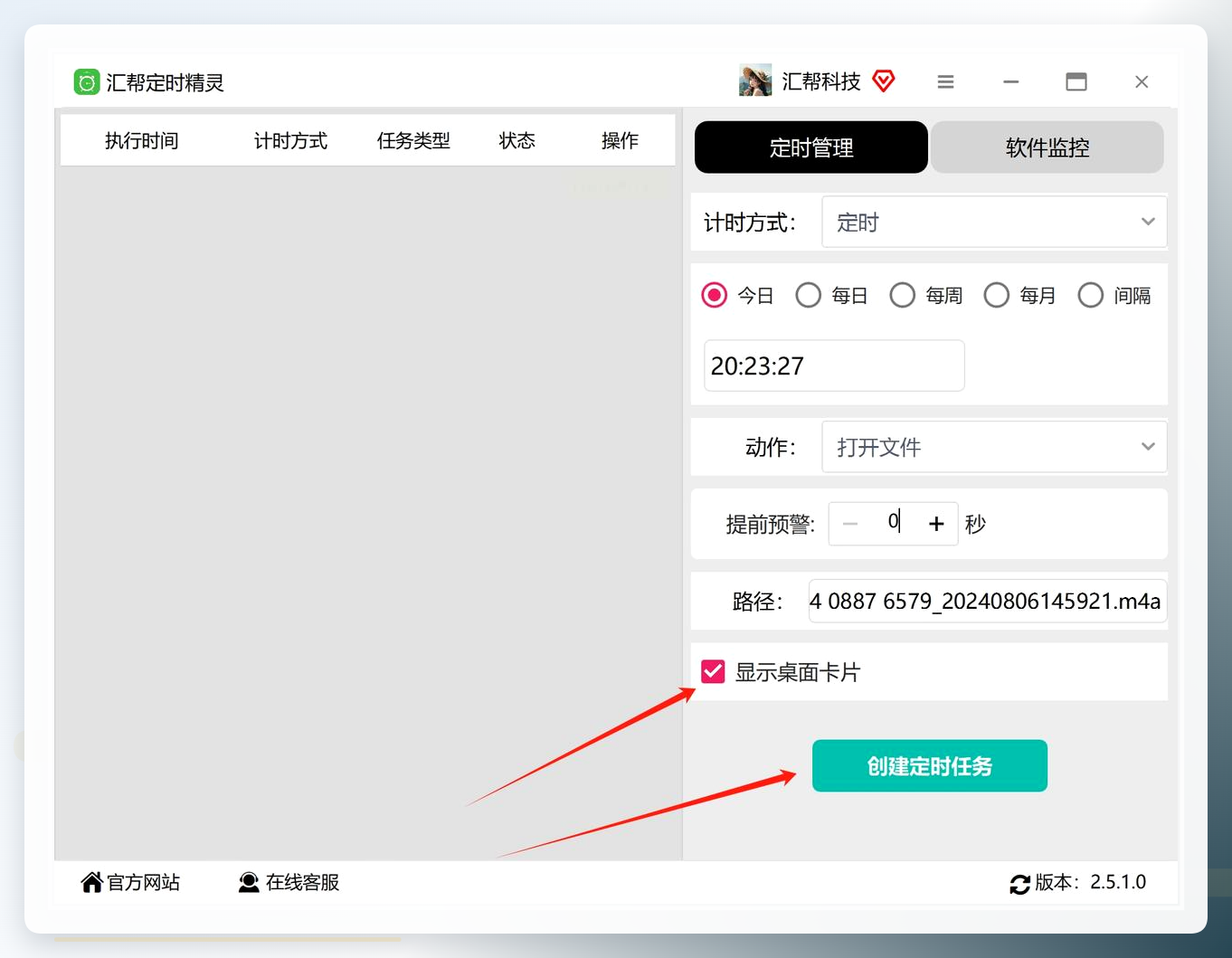Open the 动作 dropdown showing 打开文件
The image size is (1232, 958).
click(994, 447)
